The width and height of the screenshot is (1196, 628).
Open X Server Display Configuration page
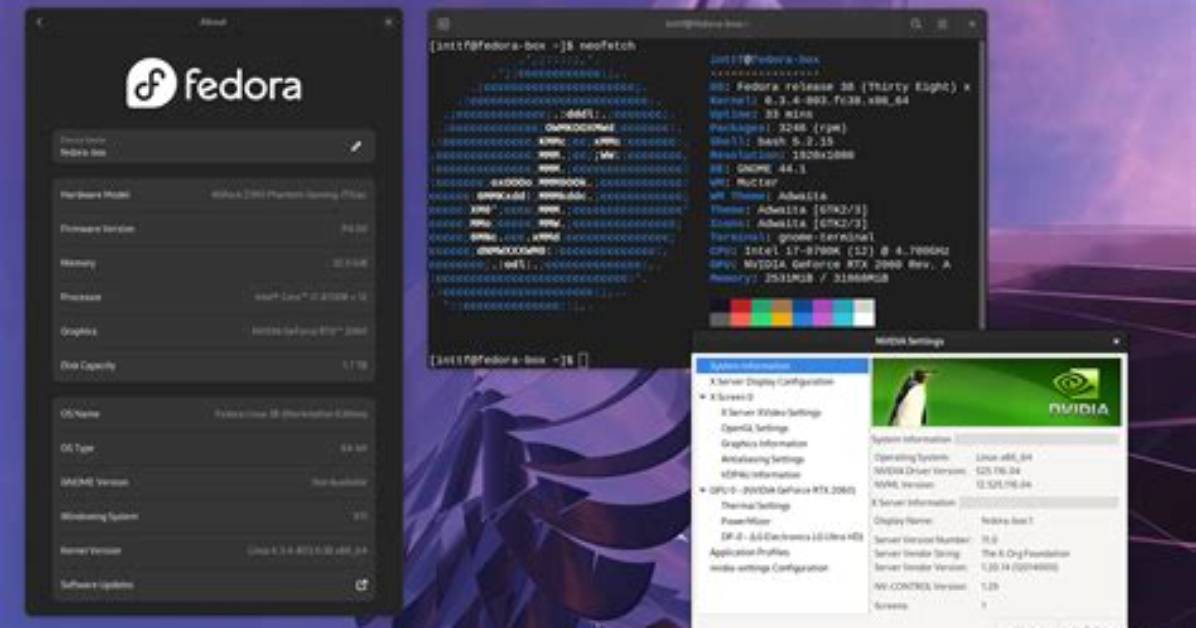tap(771, 381)
